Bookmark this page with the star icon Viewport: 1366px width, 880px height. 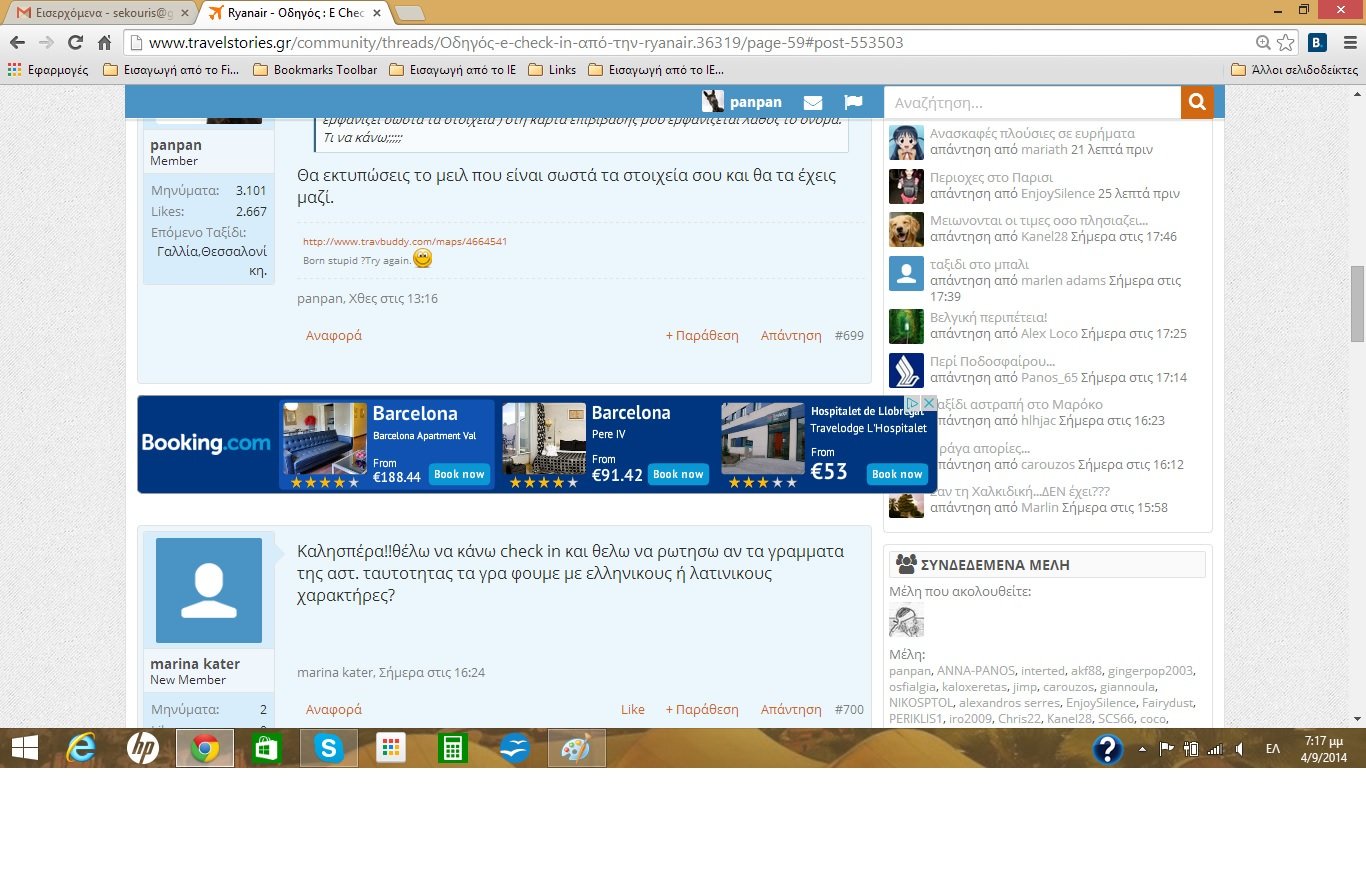[x=1286, y=43]
